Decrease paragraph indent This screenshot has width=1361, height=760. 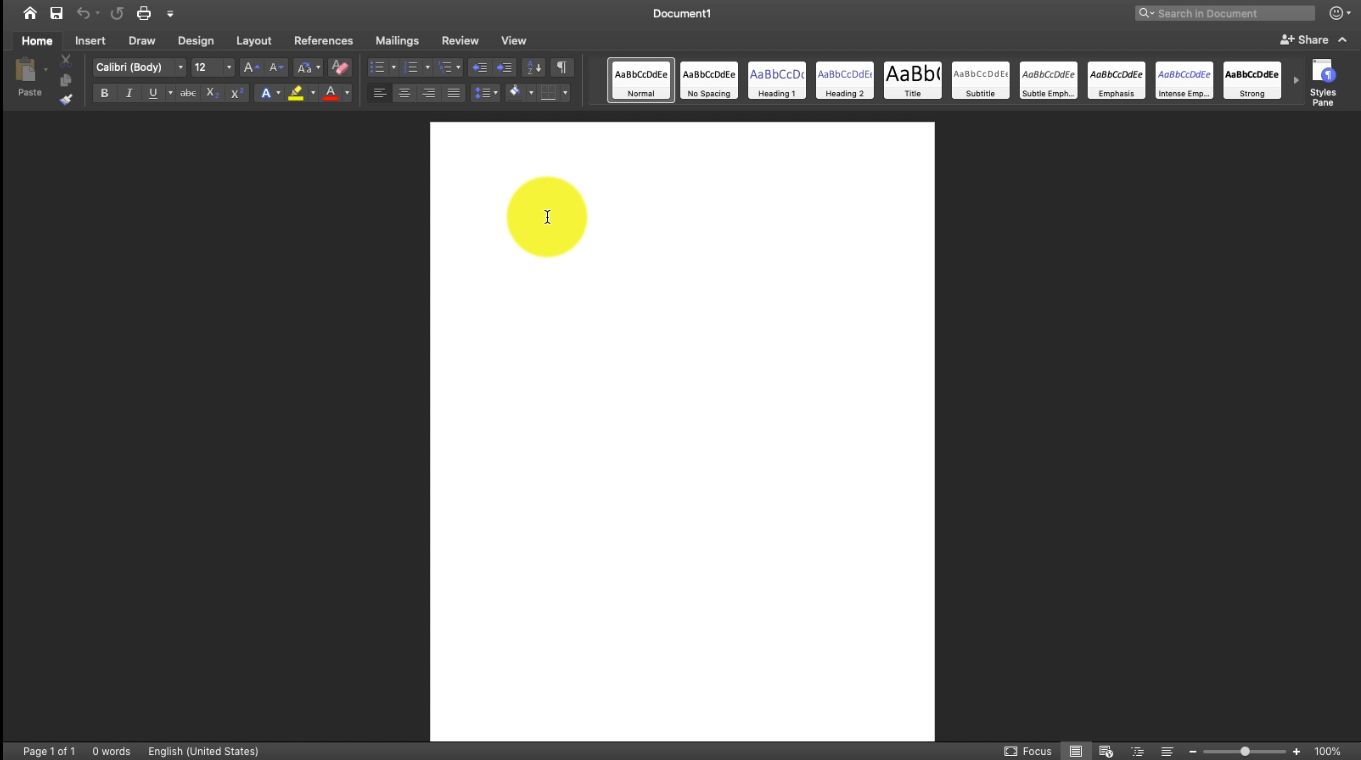point(480,67)
